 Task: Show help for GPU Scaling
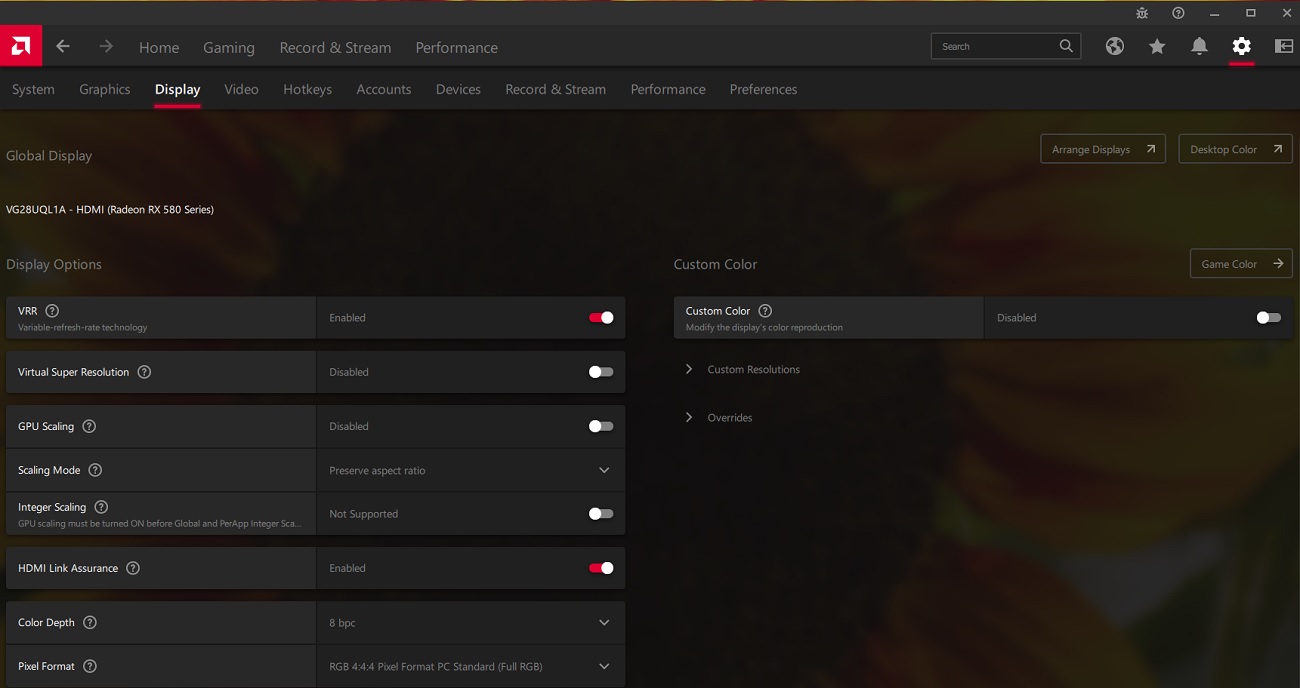tap(89, 426)
